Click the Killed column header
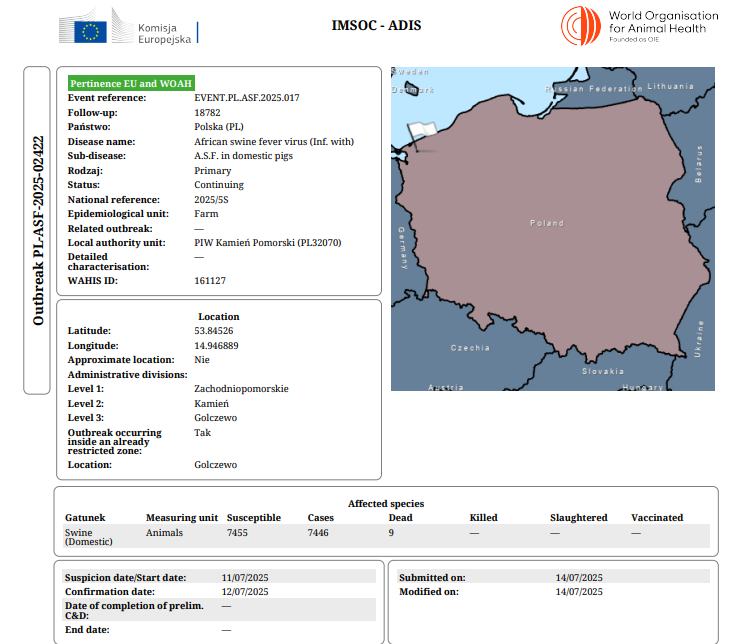Image resolution: width=752 pixels, height=644 pixels. tap(483, 517)
